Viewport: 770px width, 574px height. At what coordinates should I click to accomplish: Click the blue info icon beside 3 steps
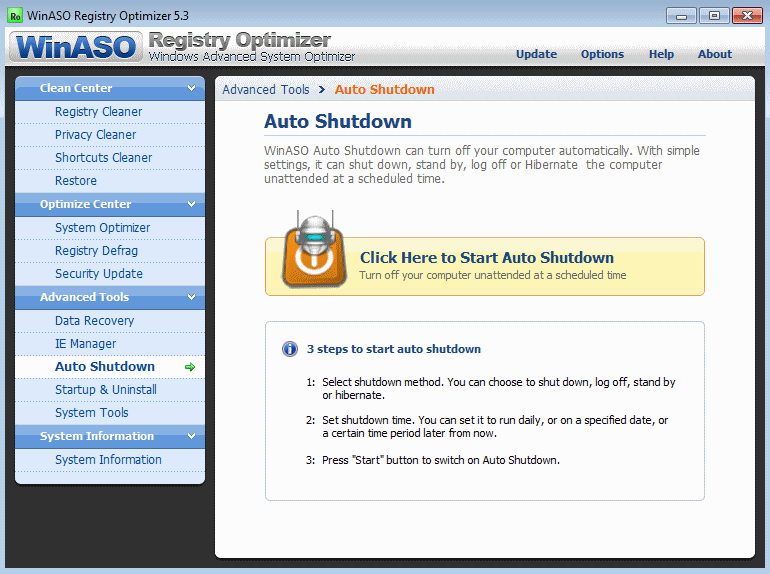pyautogui.click(x=290, y=349)
